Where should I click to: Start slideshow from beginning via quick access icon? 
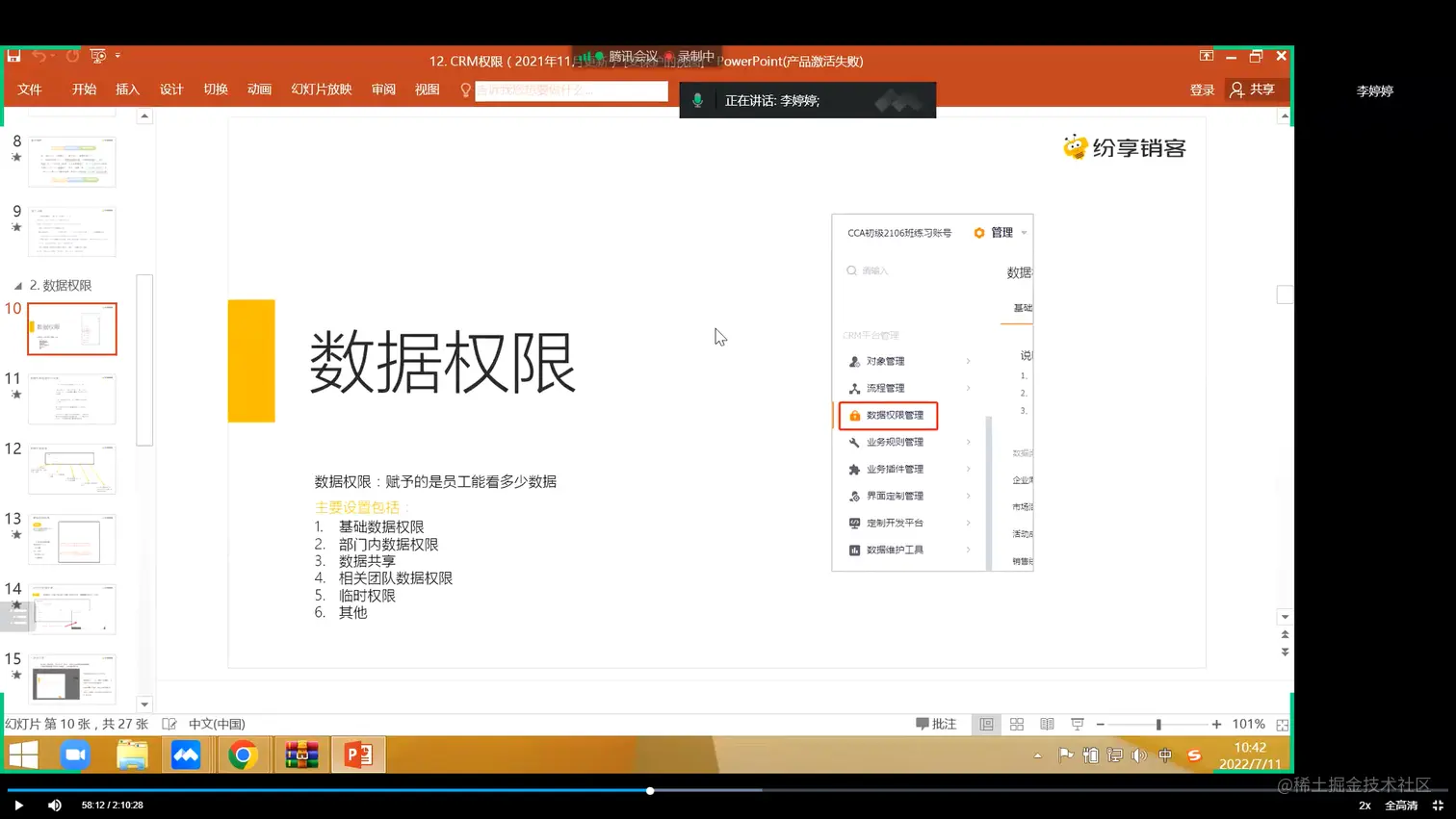[x=97, y=56]
